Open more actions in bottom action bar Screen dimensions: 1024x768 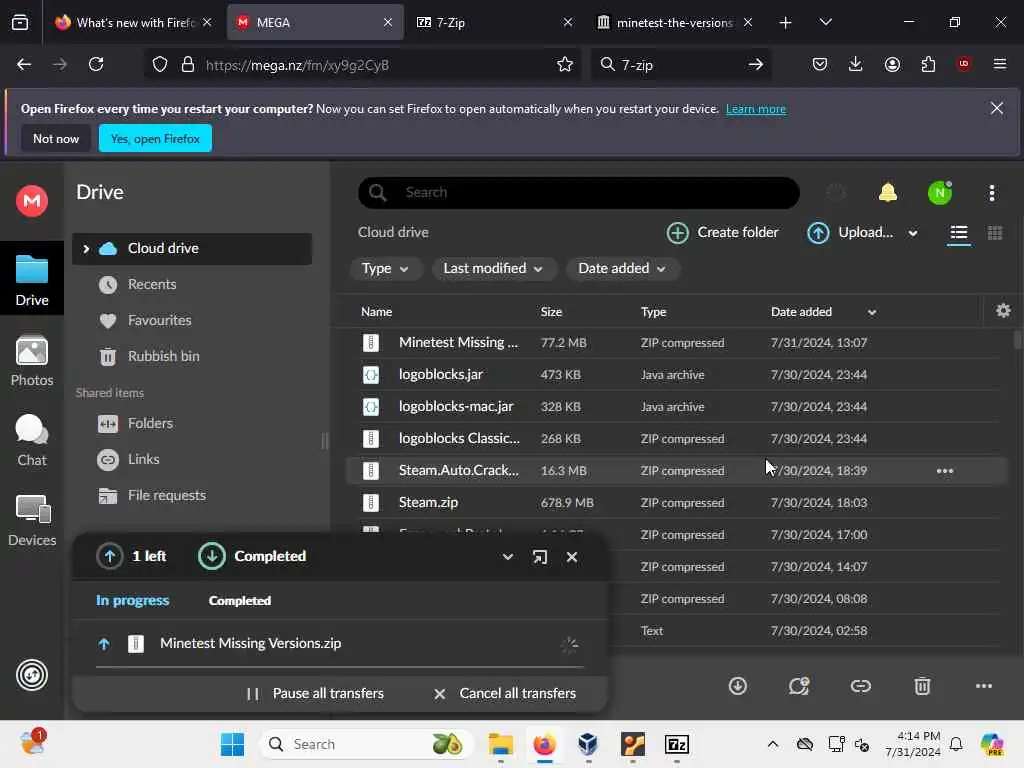click(984, 686)
